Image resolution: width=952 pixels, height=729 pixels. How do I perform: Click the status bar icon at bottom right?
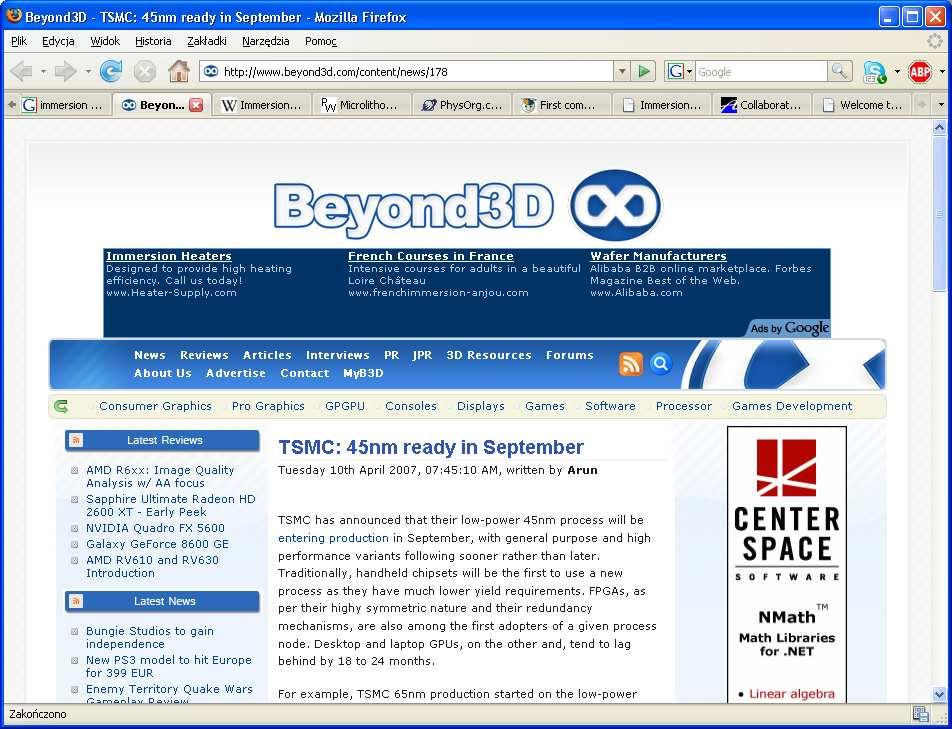point(920,714)
